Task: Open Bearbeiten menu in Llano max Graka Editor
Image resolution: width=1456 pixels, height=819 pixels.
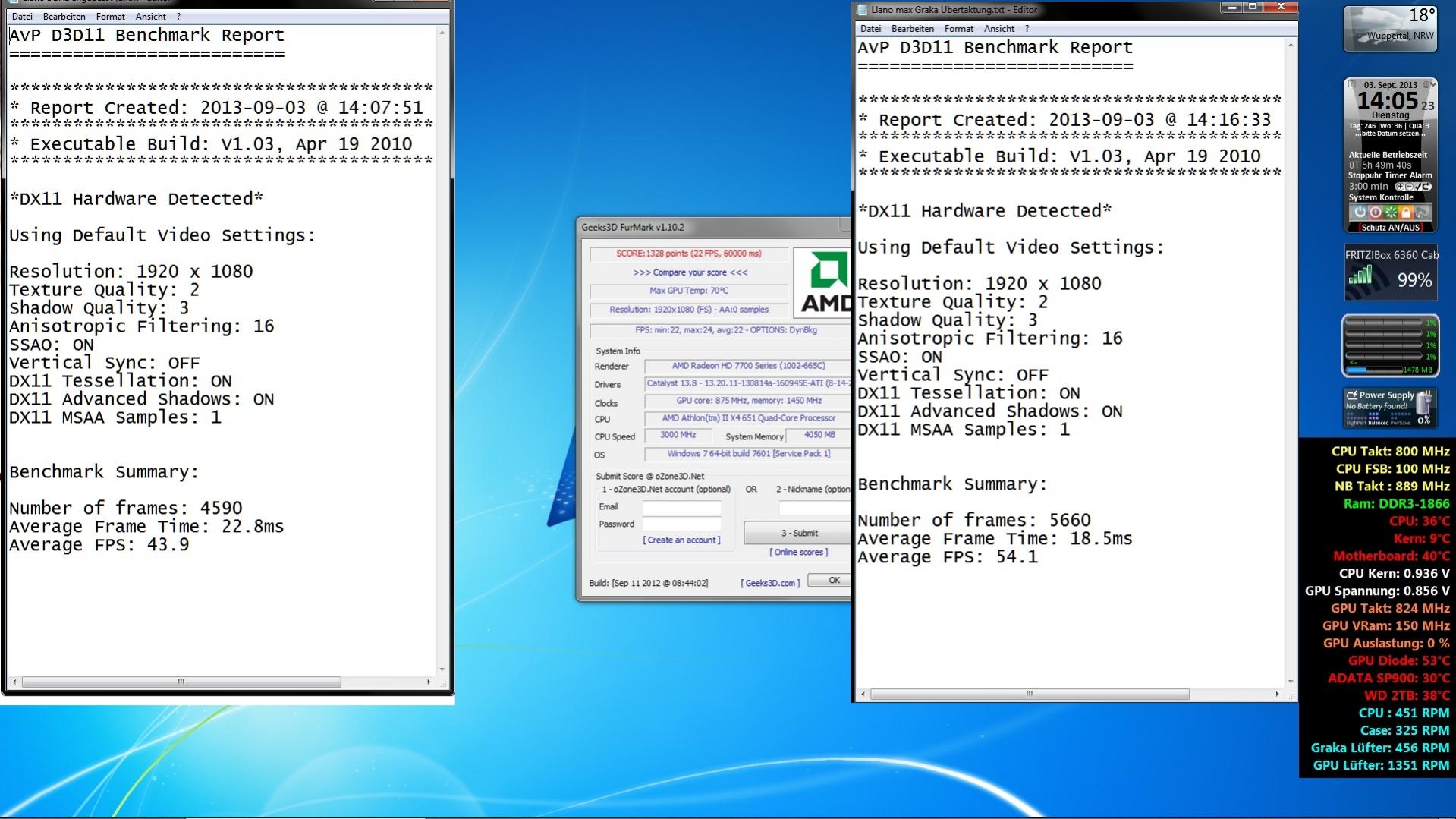Action: [913, 29]
